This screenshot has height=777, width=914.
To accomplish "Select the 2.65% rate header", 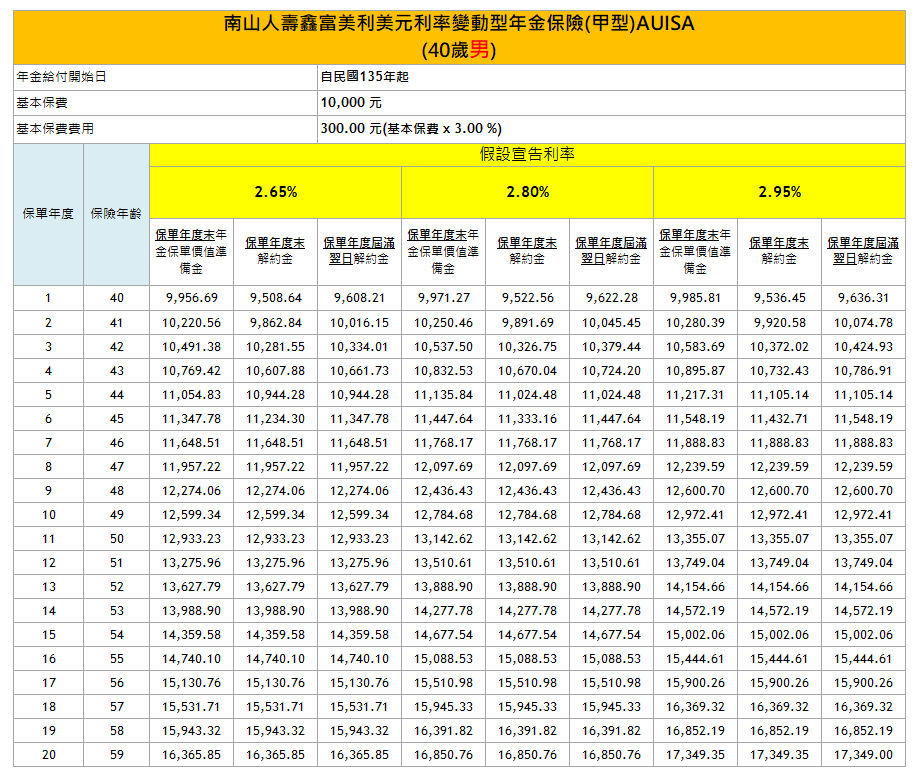I will click(x=276, y=192).
